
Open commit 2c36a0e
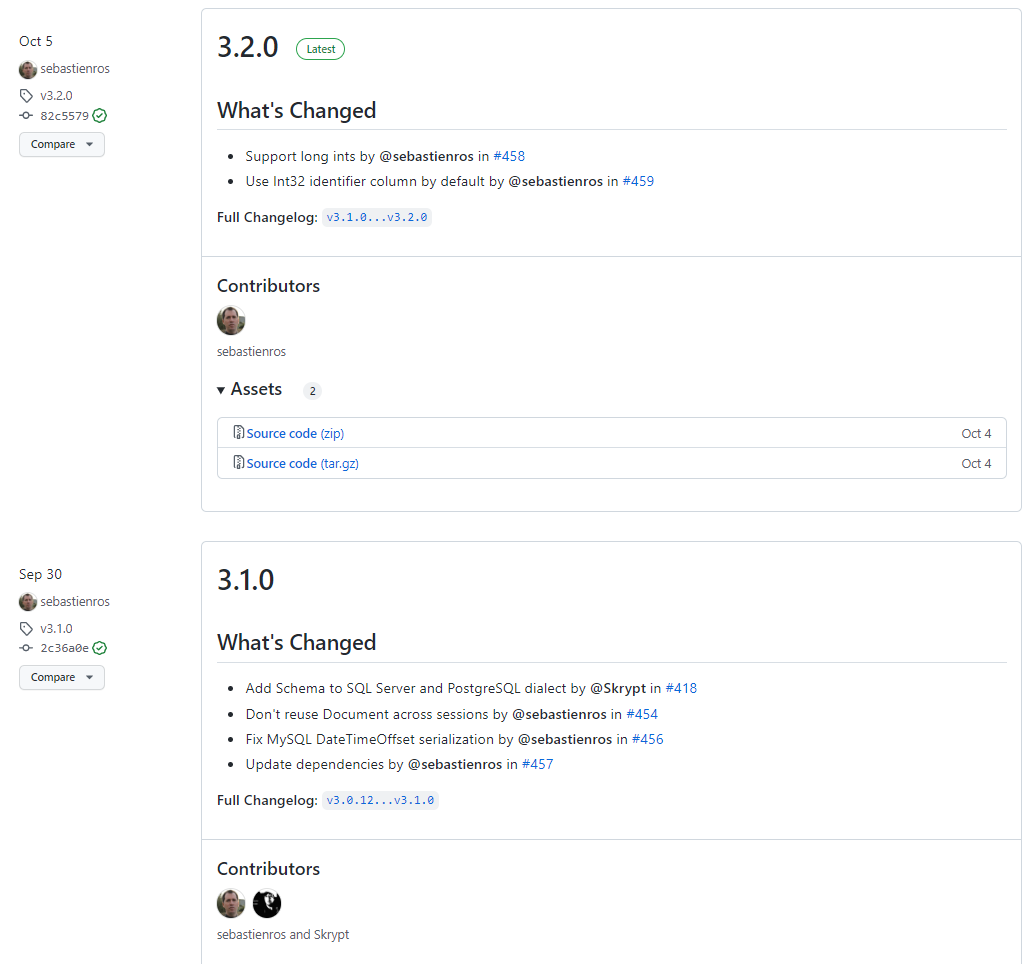65,648
